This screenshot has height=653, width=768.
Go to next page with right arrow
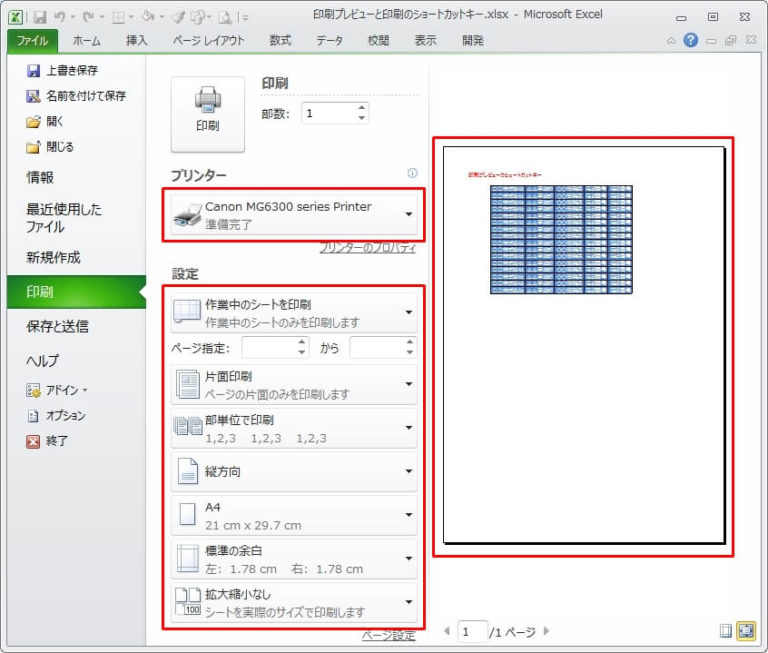tap(547, 631)
